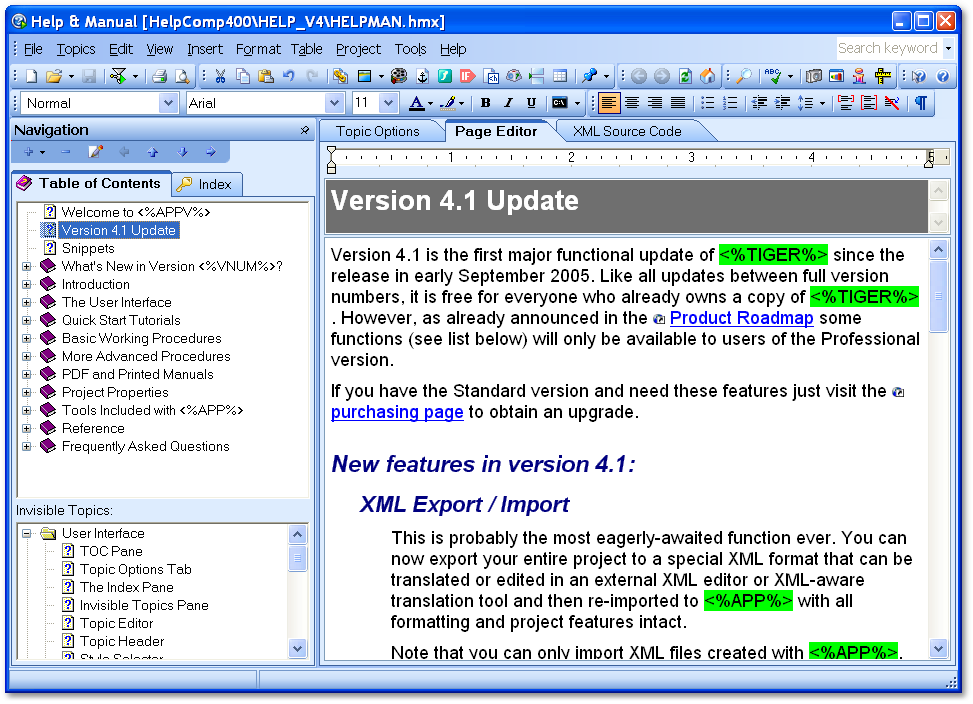The image size is (973, 704).
Task: Open the Normal paragraph style dropdown
Action: coord(168,103)
